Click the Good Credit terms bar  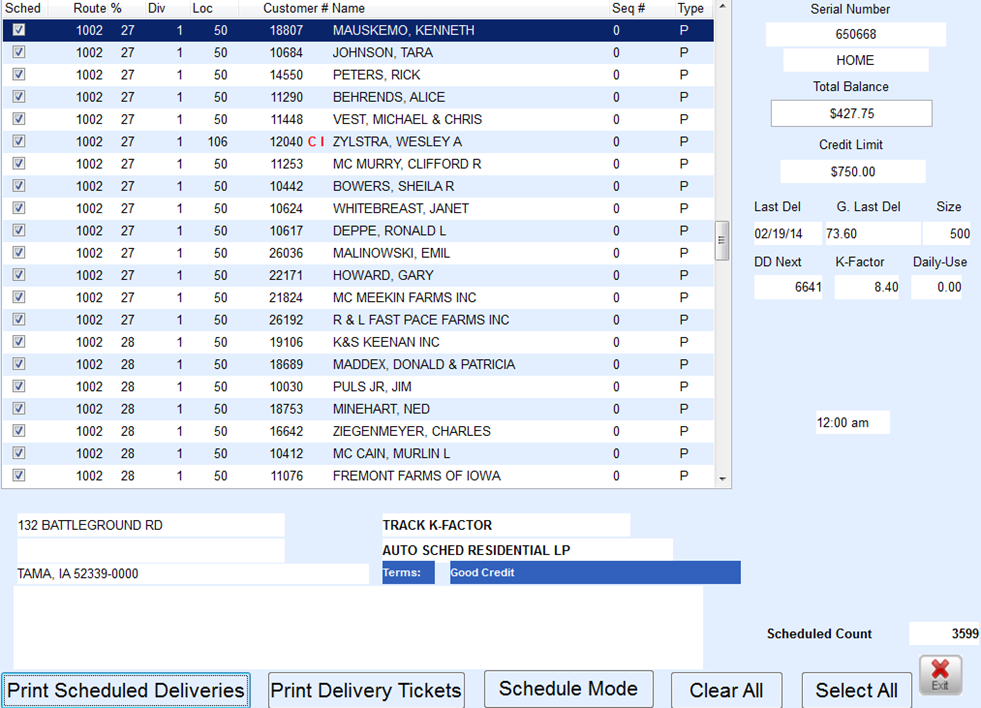tap(595, 572)
